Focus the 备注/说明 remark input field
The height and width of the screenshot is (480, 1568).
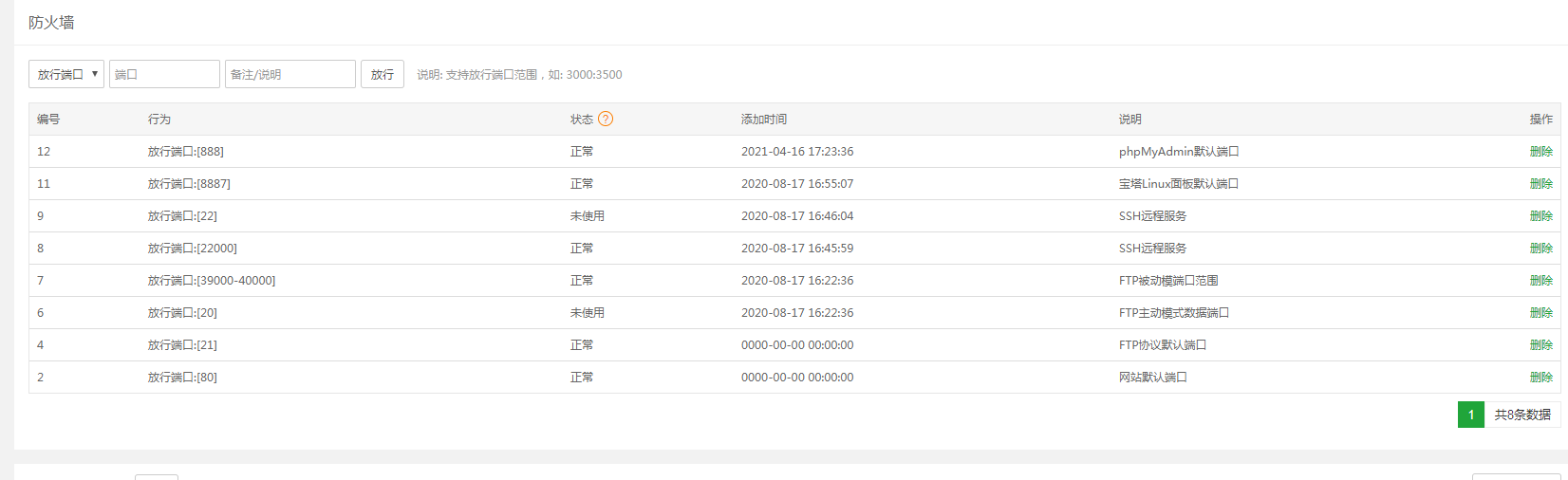289,74
